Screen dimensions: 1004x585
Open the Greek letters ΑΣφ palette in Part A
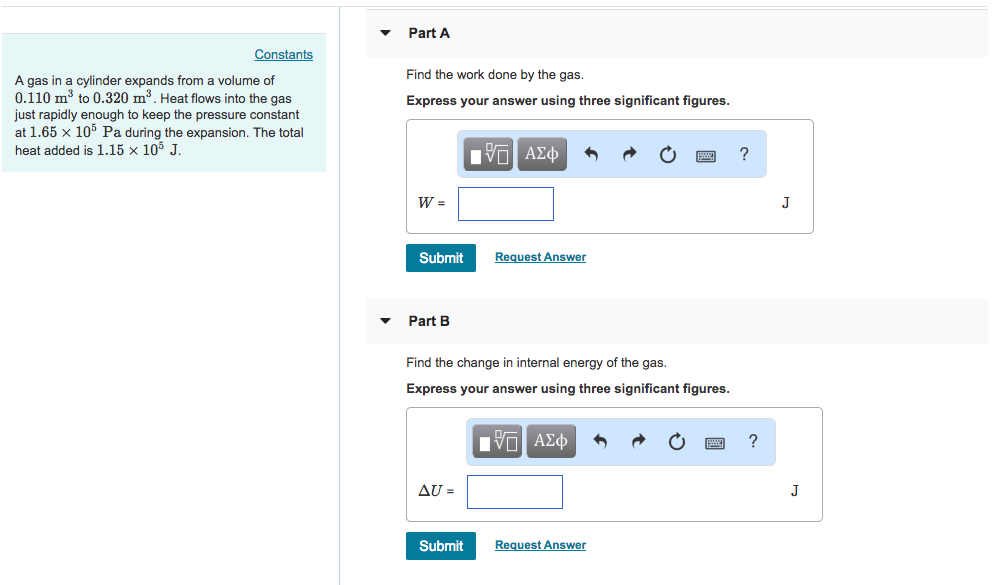(x=541, y=153)
